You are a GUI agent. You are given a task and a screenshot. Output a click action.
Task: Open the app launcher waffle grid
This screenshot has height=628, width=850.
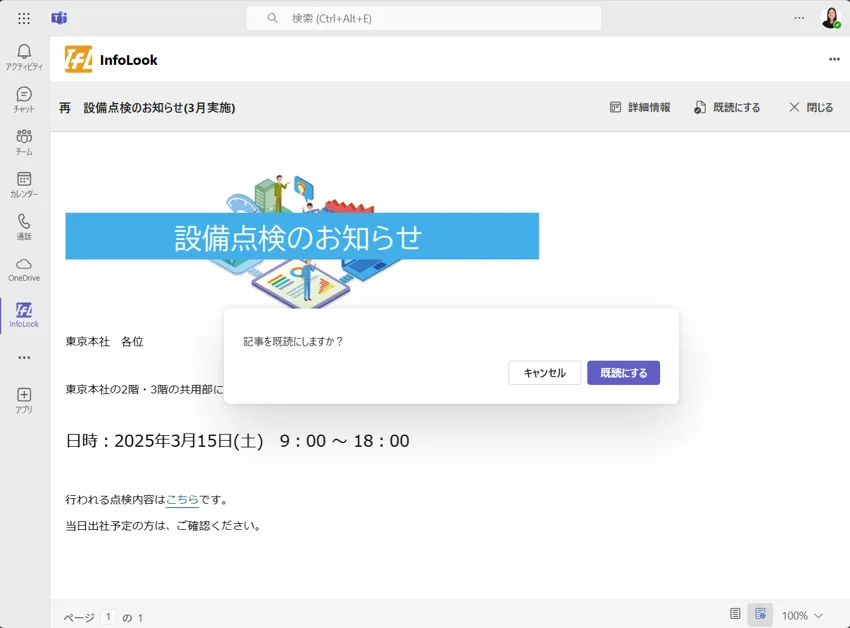click(24, 18)
